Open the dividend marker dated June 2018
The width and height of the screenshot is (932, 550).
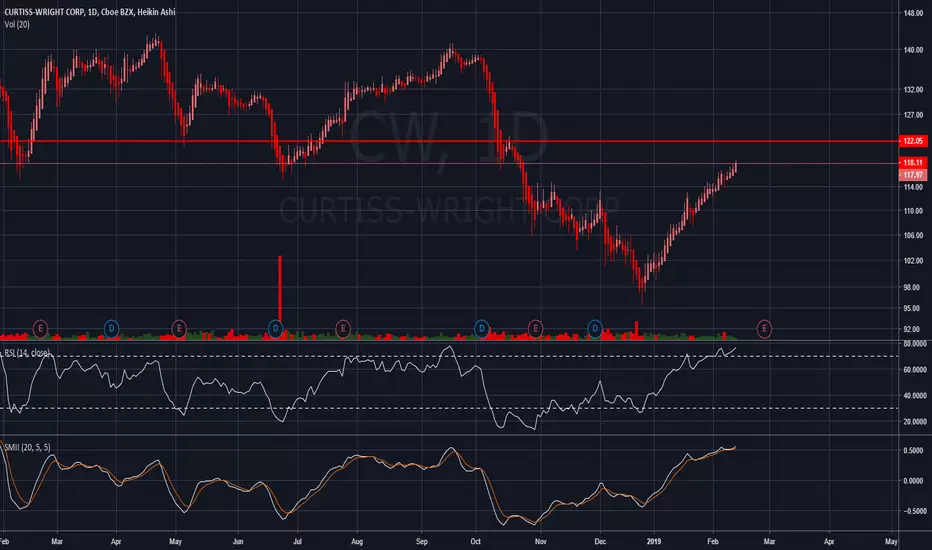[x=275, y=328]
